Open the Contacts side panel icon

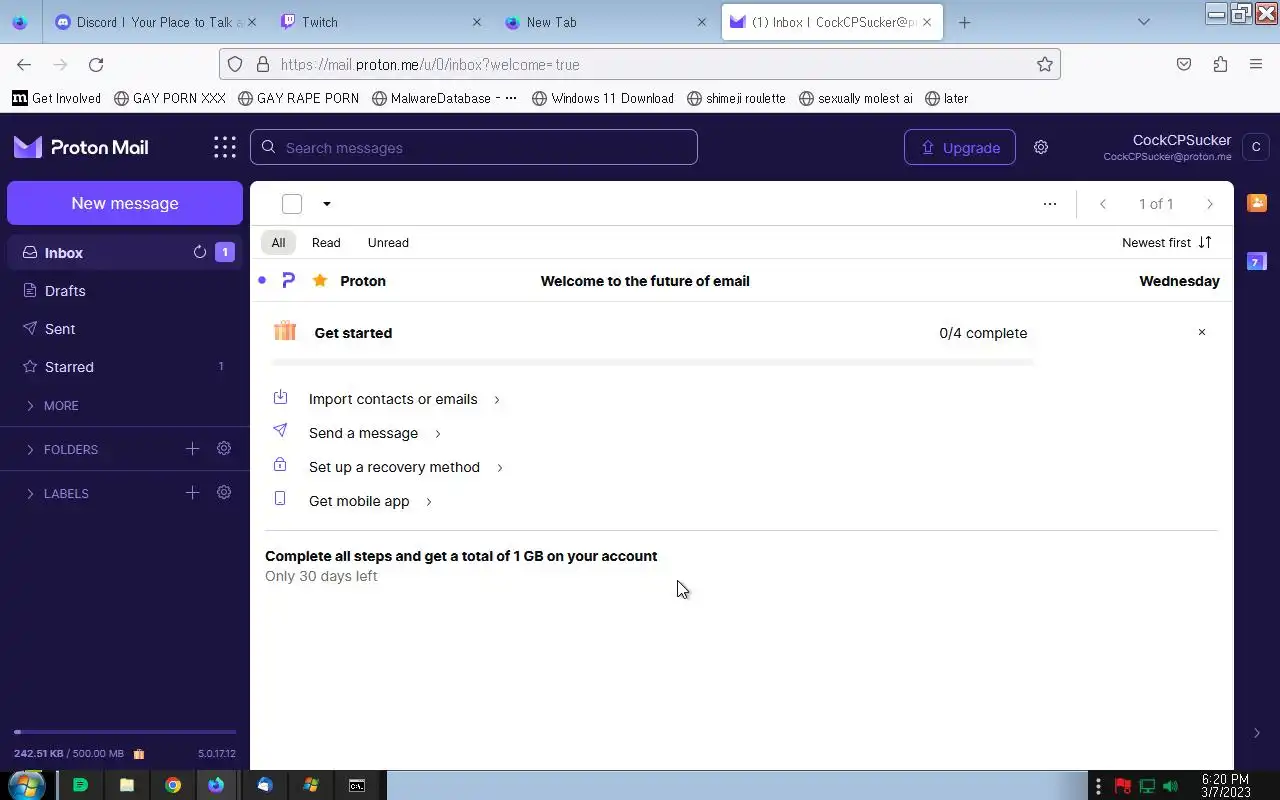pos(1257,203)
